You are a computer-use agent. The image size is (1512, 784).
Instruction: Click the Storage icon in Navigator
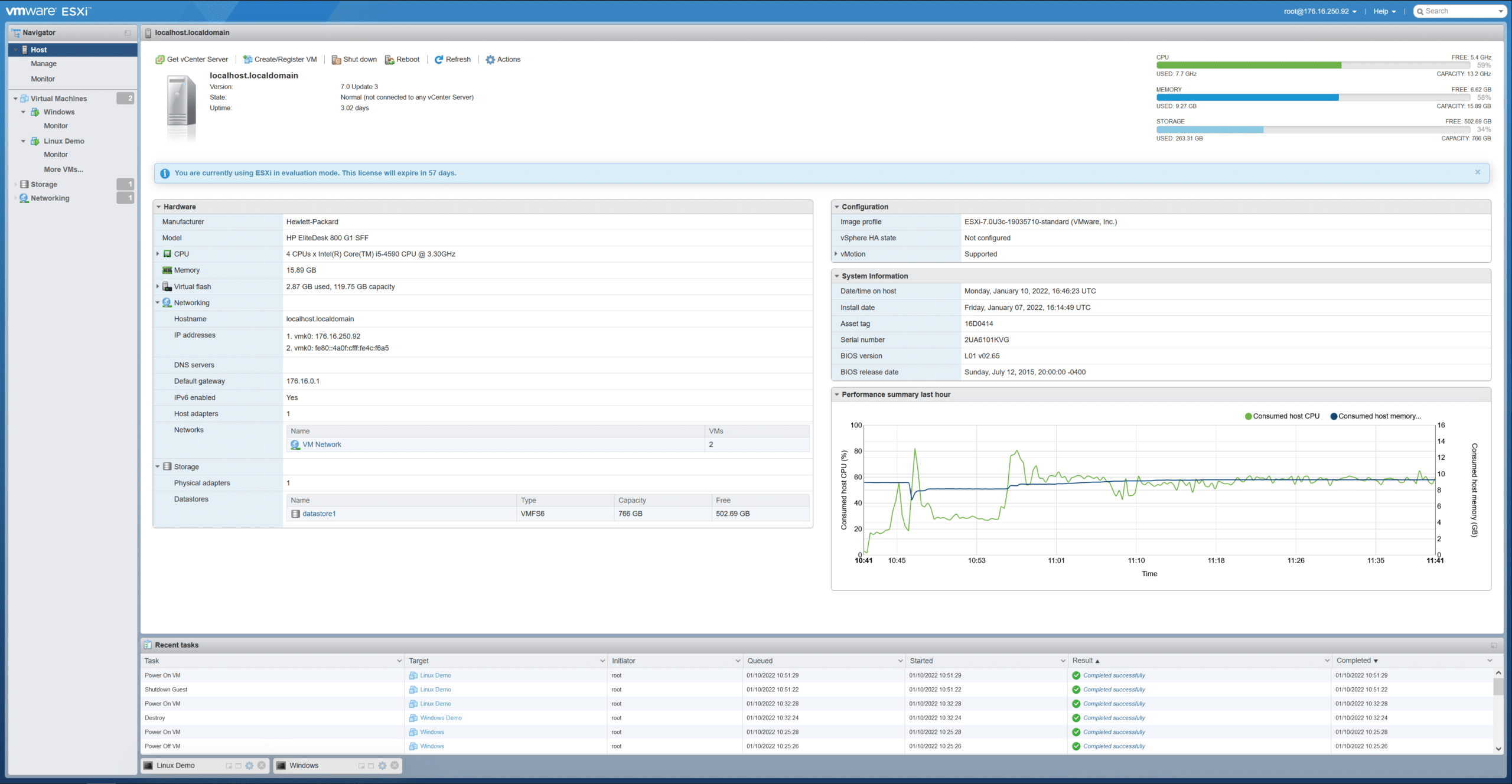coord(24,184)
